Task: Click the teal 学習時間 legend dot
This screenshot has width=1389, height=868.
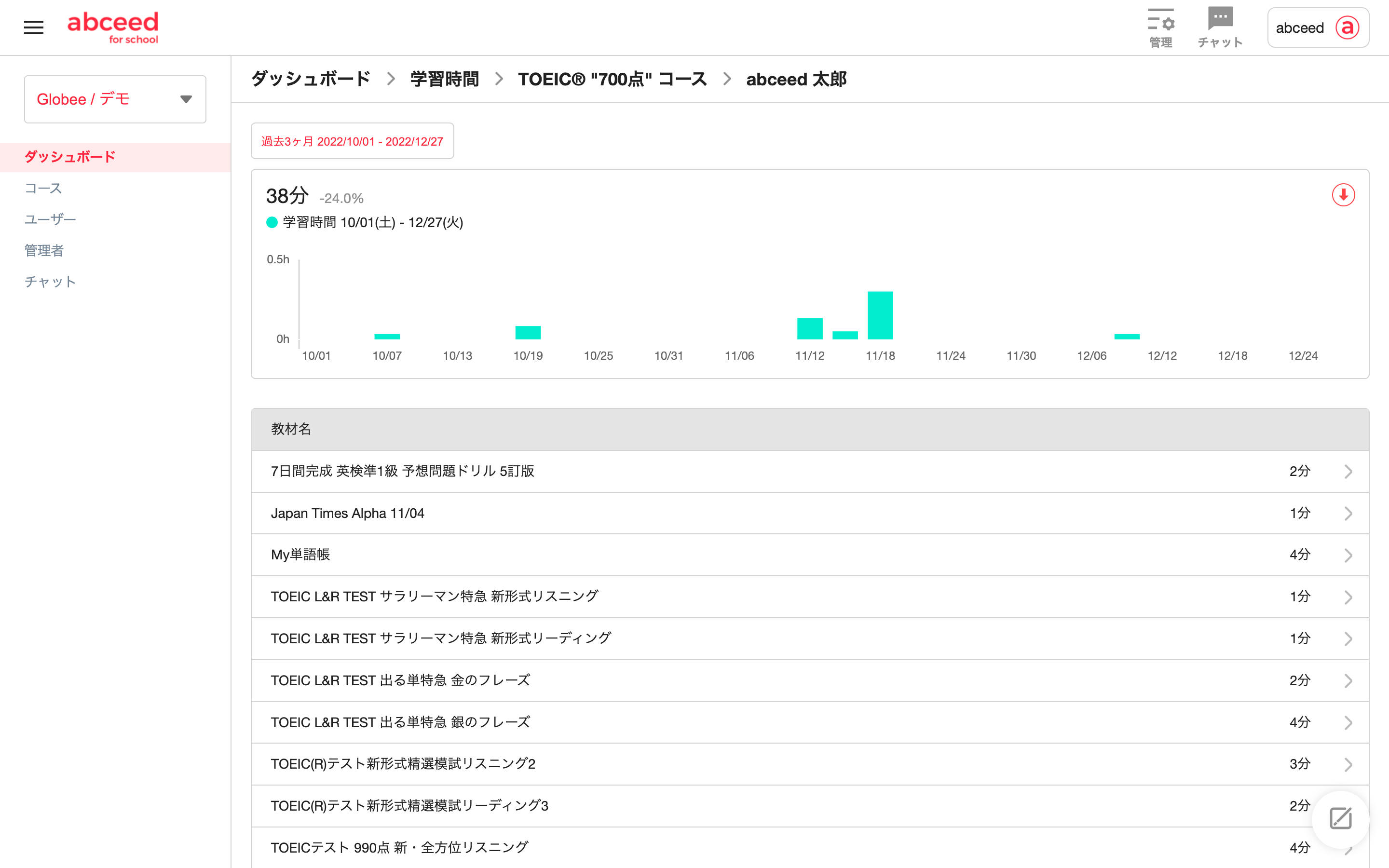Action: coord(272,223)
